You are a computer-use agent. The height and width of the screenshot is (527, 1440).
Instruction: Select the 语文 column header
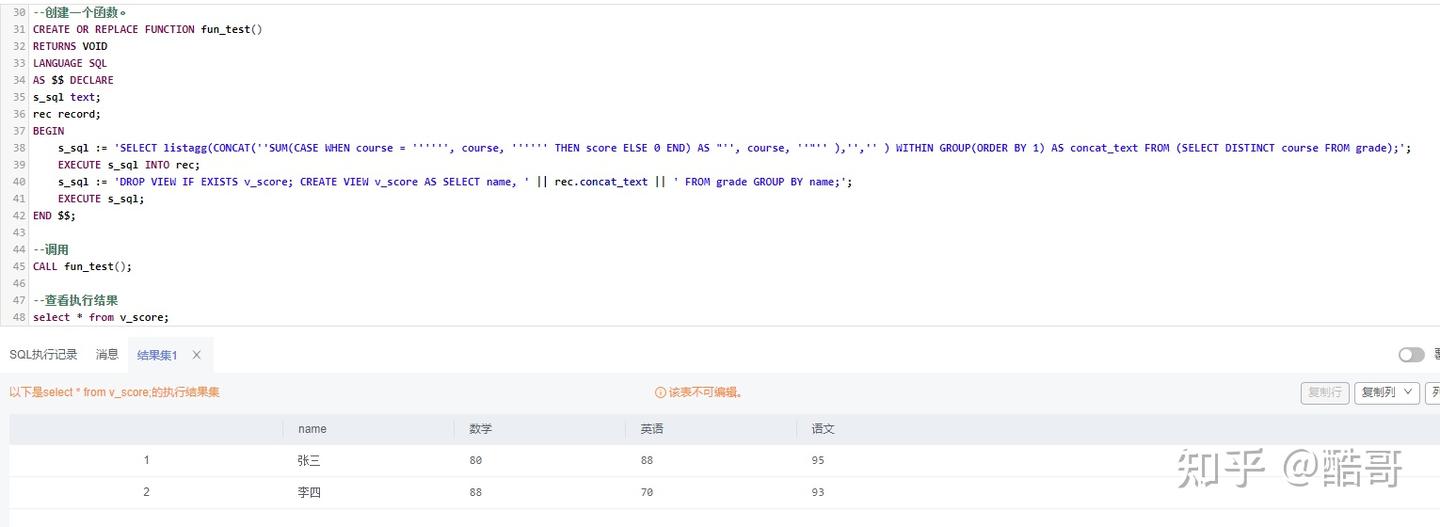[x=823, y=429]
